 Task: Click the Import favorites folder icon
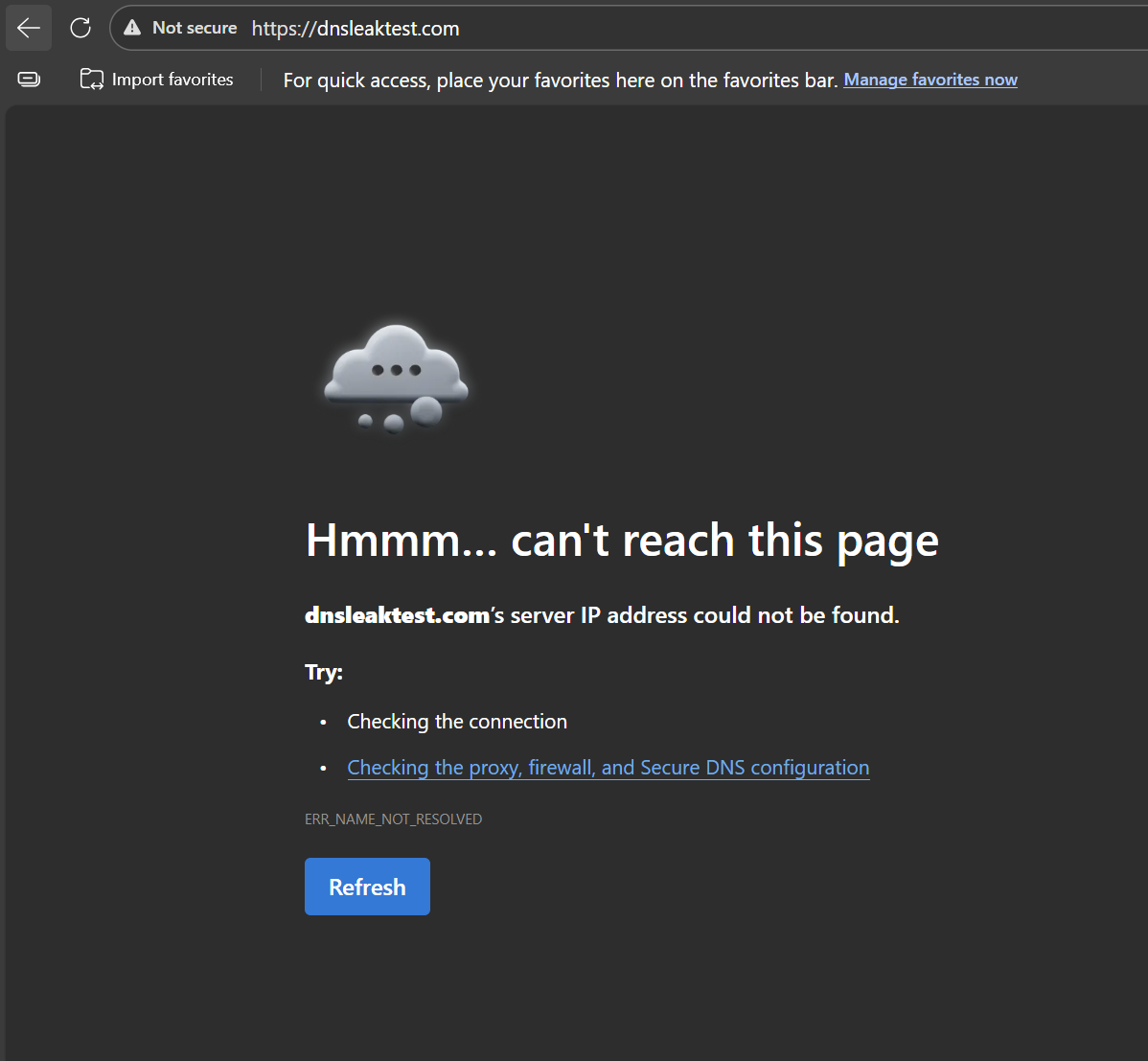click(92, 80)
